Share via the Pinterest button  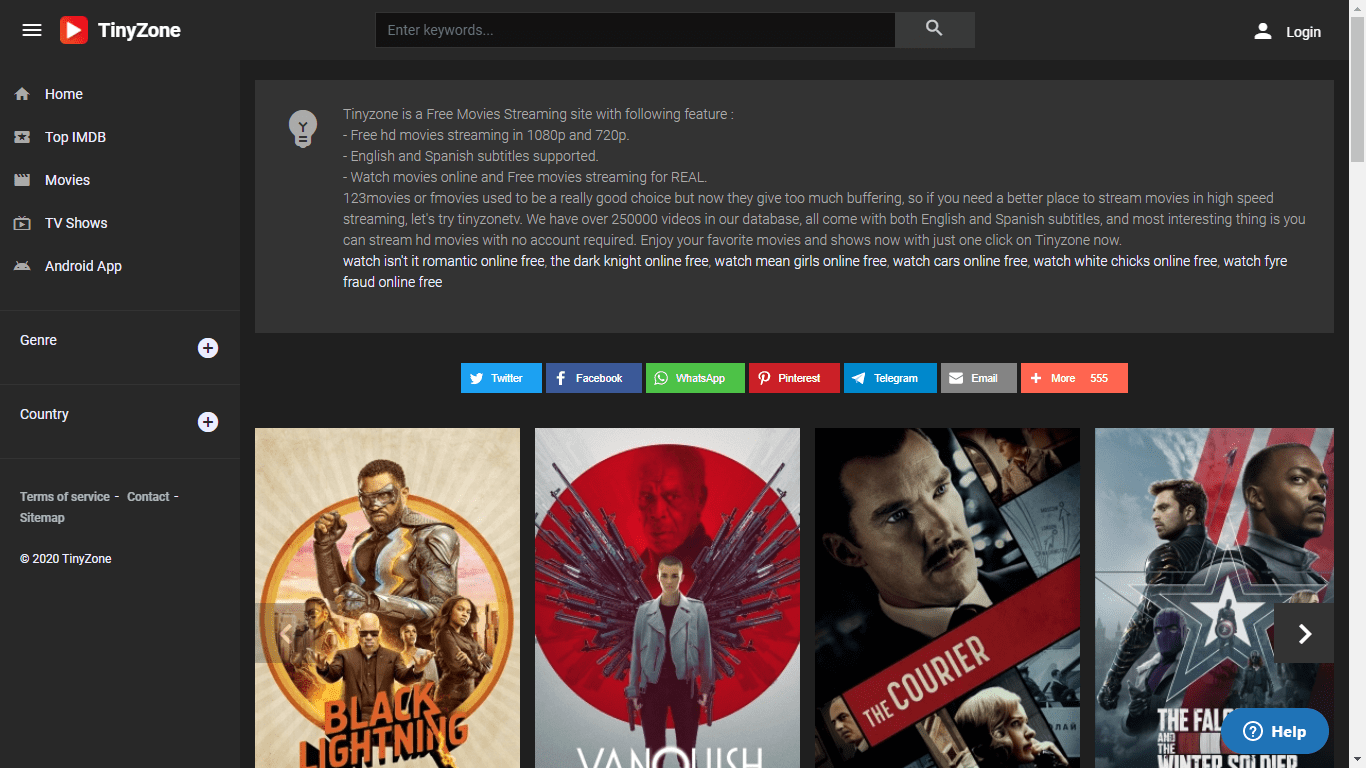point(794,378)
